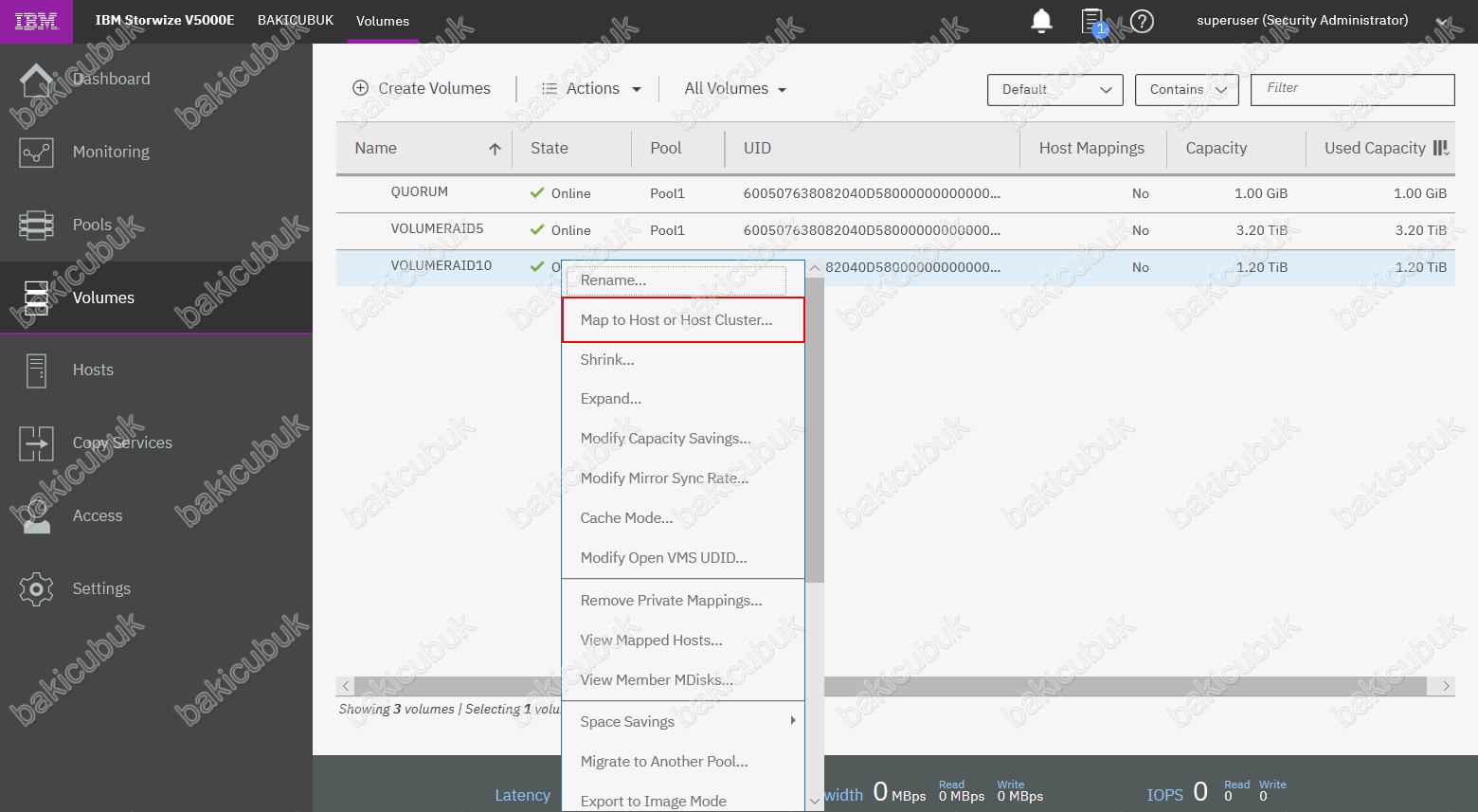Sort by the UID column header
1478x812 pixels.
[757, 148]
